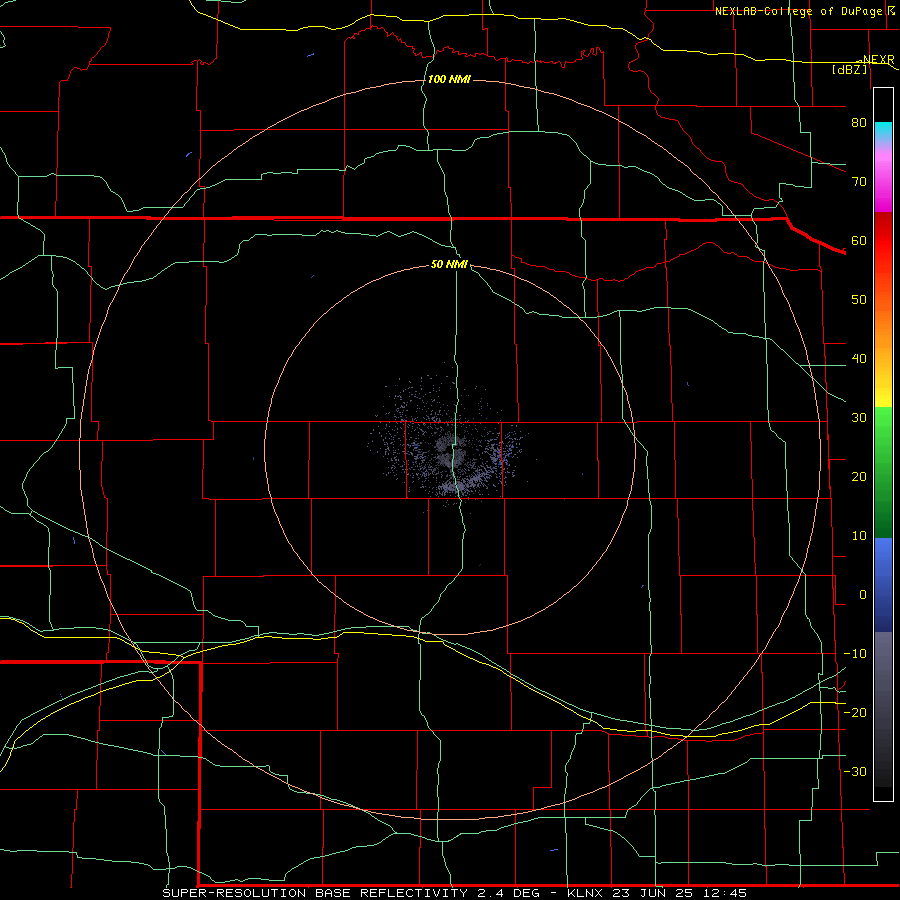This screenshot has height=900, width=900.
Task: Pick the blue segment of the color bar
Action: (883, 584)
